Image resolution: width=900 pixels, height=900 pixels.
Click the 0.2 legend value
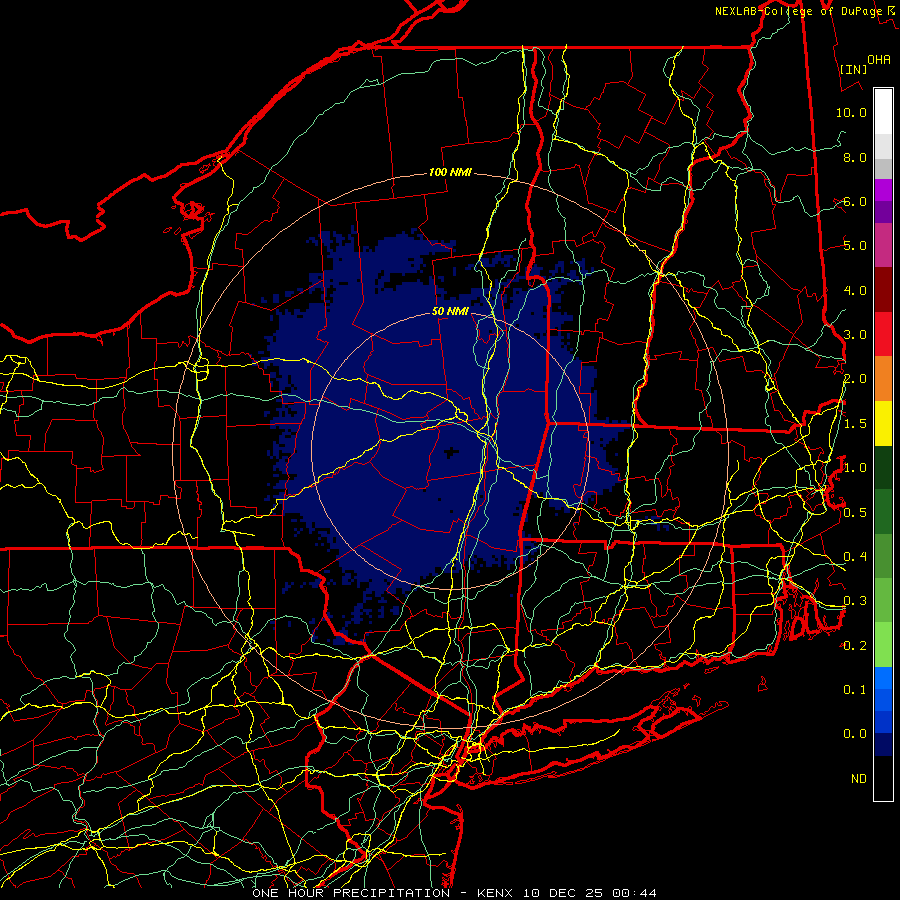click(855, 646)
